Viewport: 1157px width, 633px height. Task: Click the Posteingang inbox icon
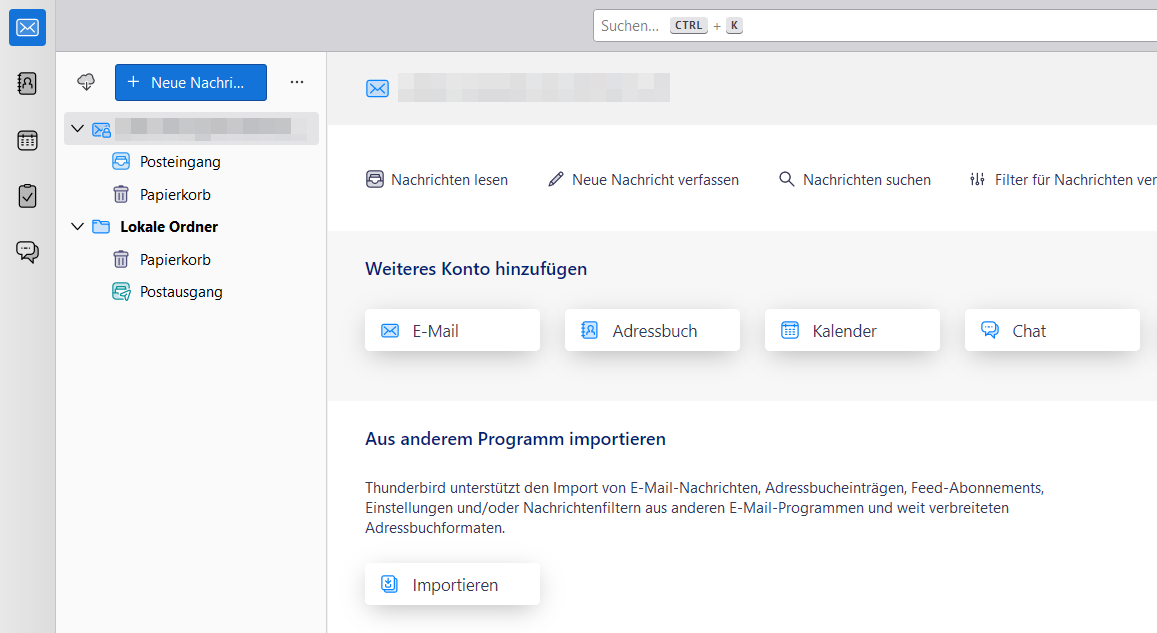[x=121, y=162]
